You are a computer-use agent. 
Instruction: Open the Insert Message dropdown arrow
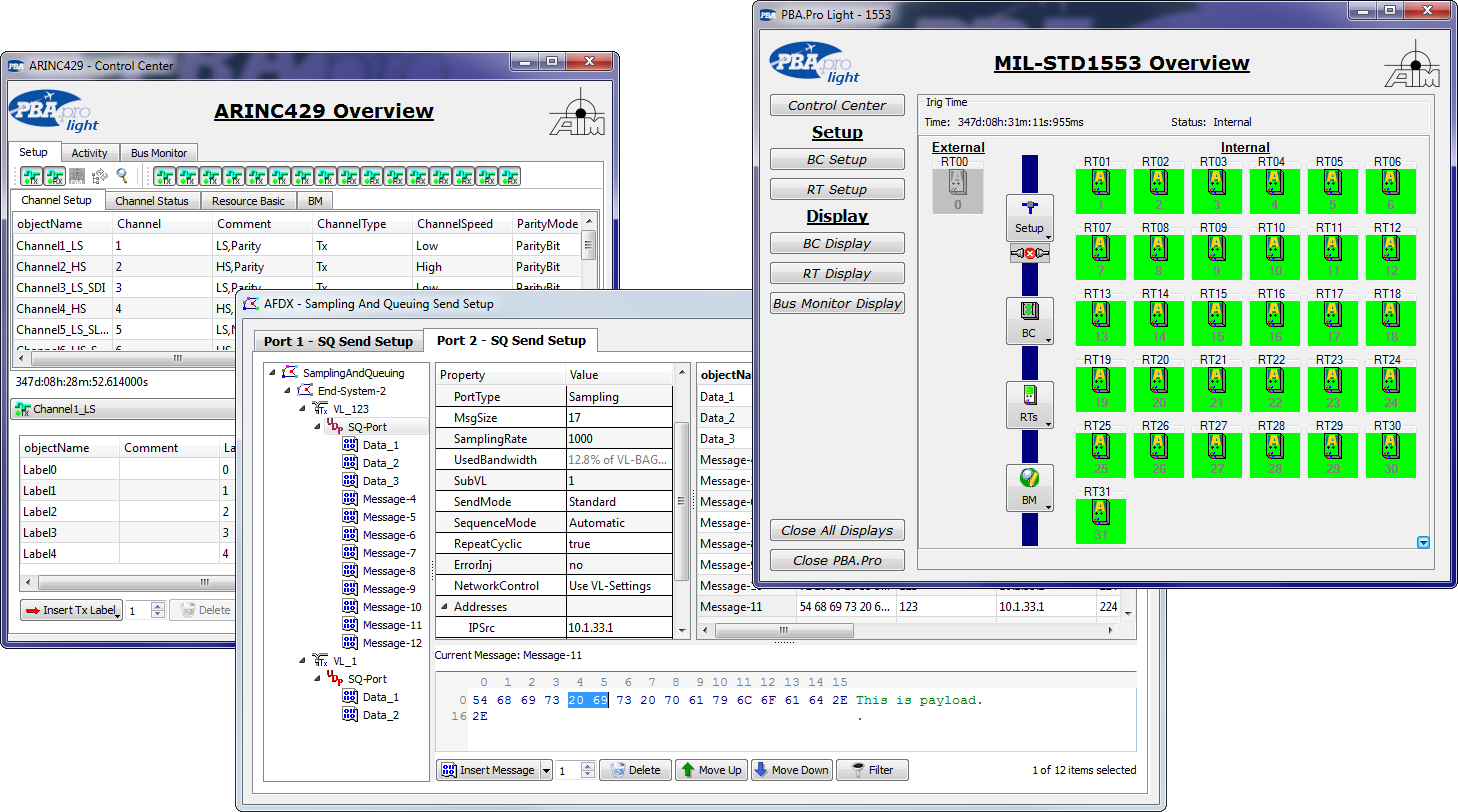coord(547,769)
